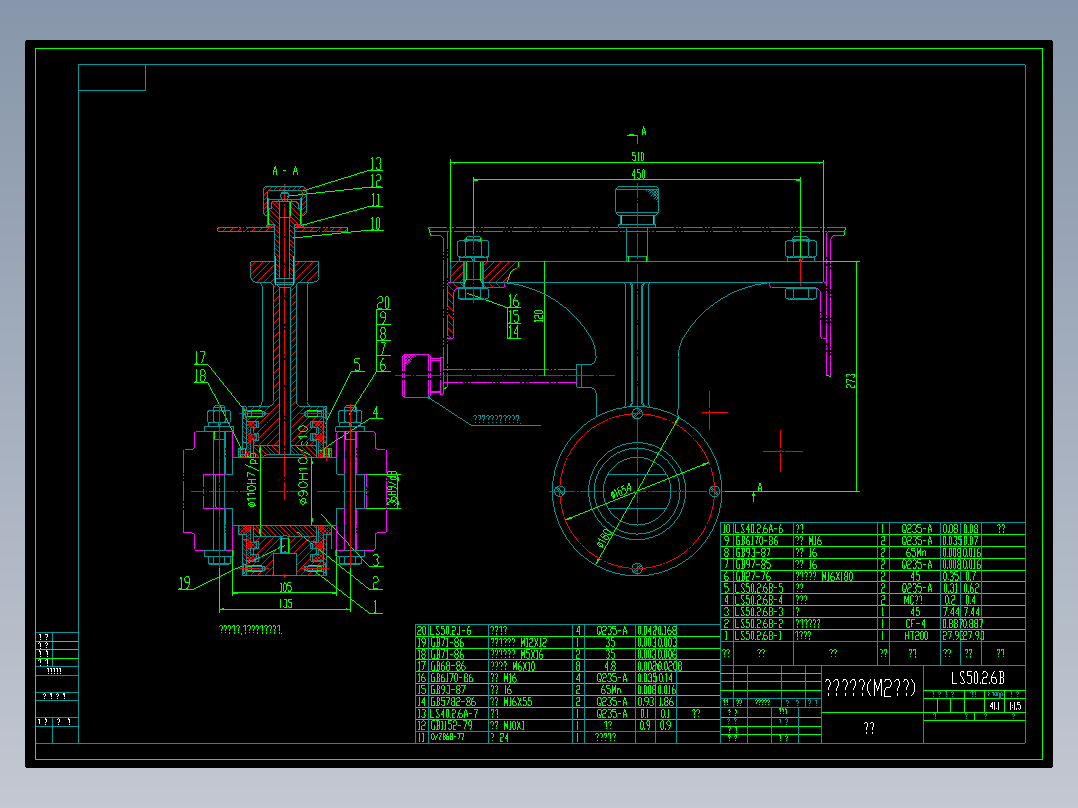1078x808 pixels.
Task: Select the '7.44' unit weight in row 3
Action: pyautogui.click(x=950, y=612)
